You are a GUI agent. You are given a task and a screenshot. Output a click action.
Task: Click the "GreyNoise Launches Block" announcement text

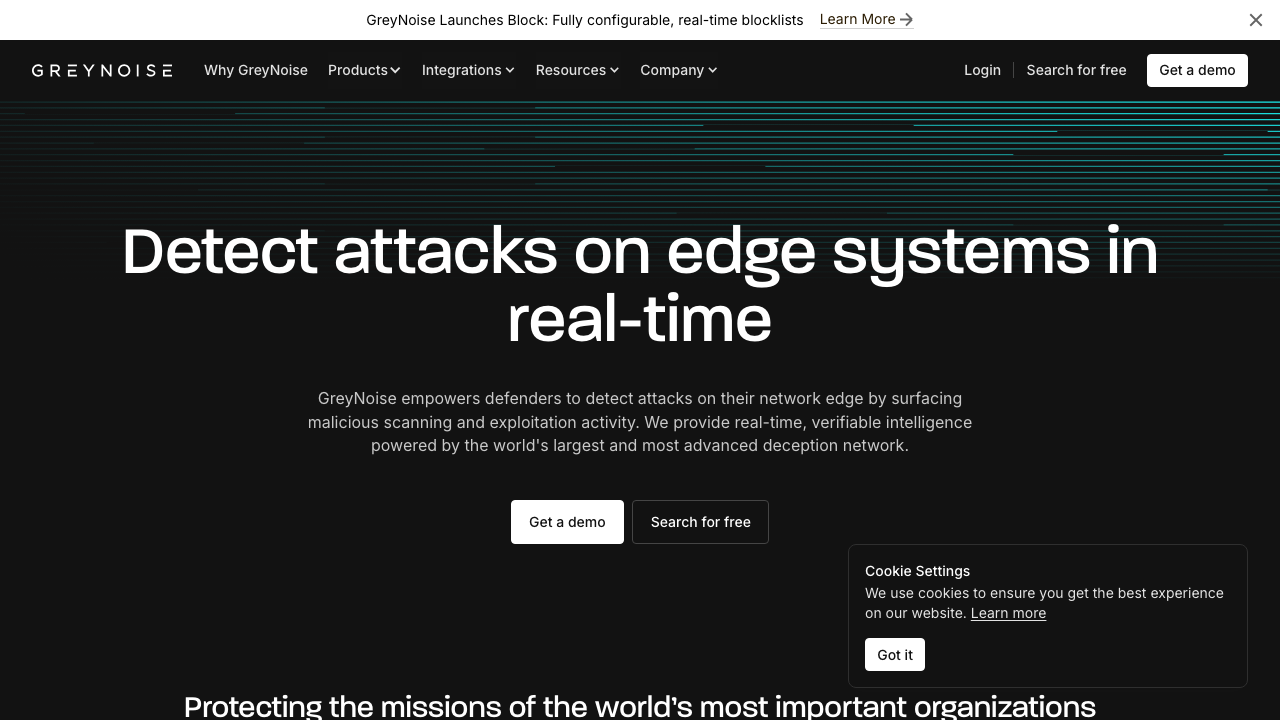click(x=585, y=20)
